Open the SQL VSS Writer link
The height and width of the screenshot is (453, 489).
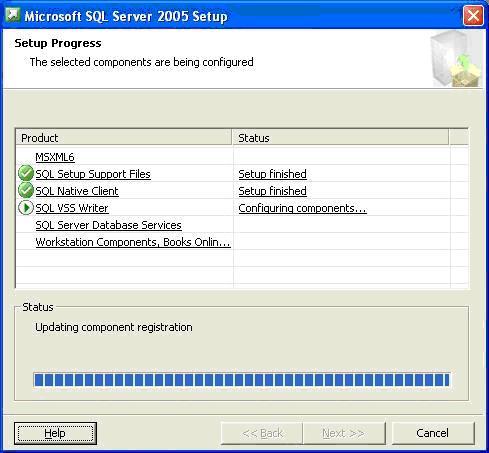click(72, 208)
